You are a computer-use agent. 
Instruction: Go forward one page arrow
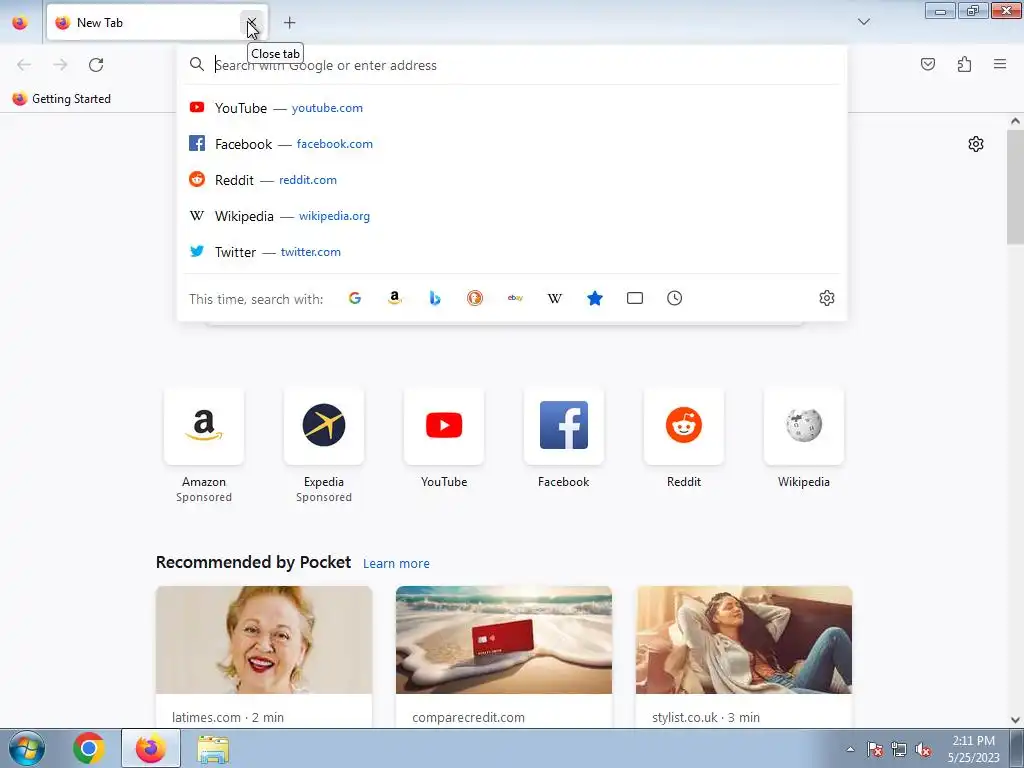(x=60, y=65)
